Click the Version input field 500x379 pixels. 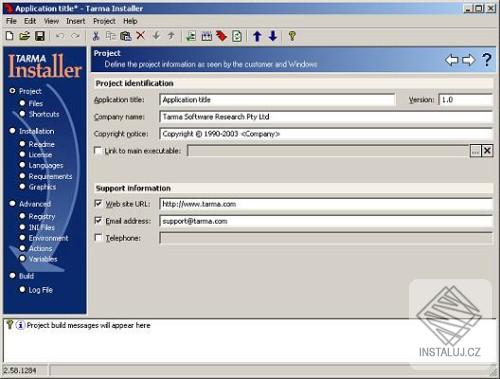[466, 100]
